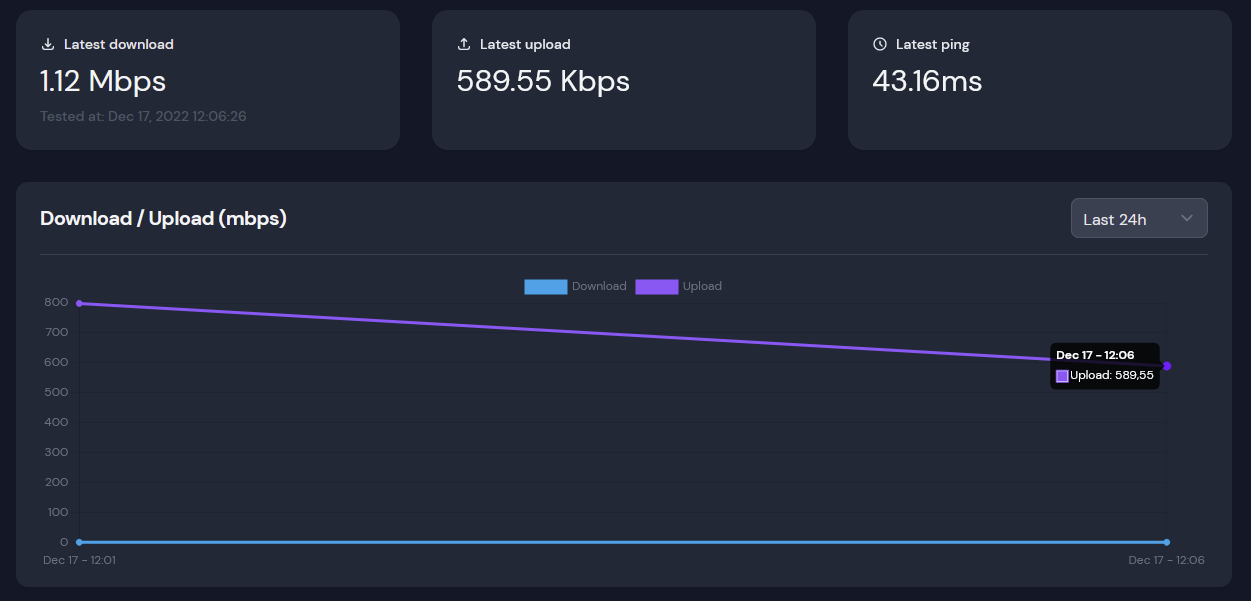The image size is (1251, 601).
Task: Click the chevron arrow inside Last 24h selector
Action: point(1187,218)
